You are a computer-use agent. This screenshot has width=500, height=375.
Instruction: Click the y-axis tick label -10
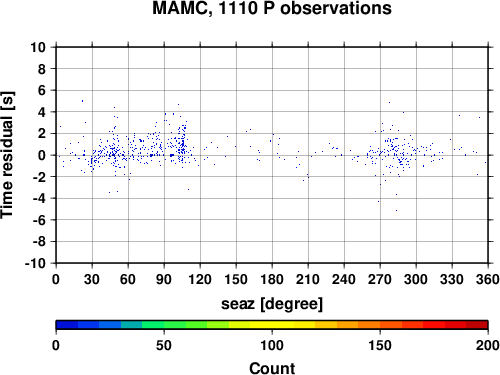[35, 263]
